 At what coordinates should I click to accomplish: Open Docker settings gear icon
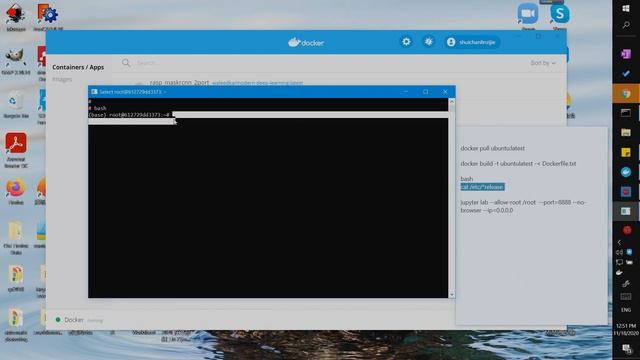pyautogui.click(x=406, y=42)
